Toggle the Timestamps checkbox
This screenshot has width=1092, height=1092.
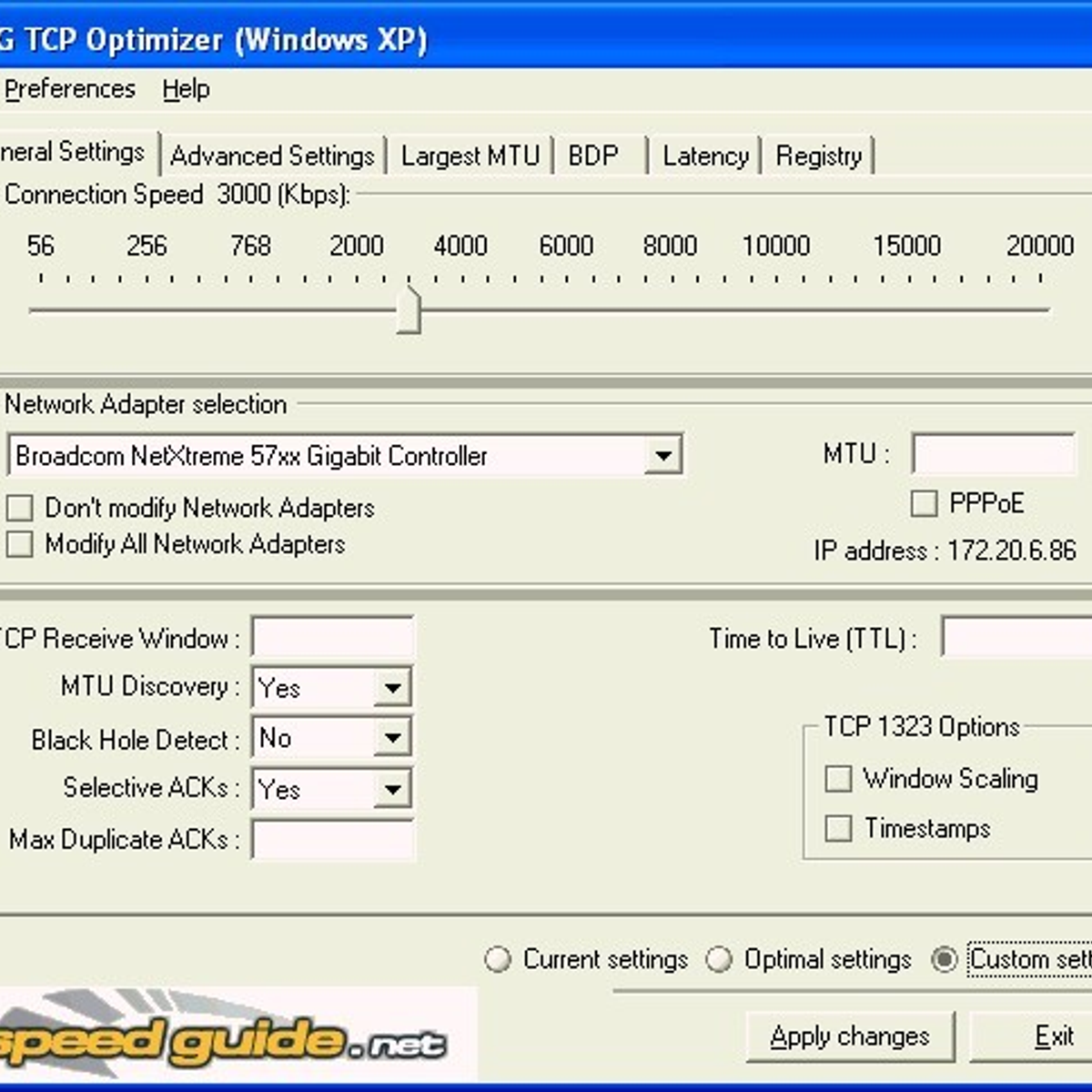pos(837,828)
